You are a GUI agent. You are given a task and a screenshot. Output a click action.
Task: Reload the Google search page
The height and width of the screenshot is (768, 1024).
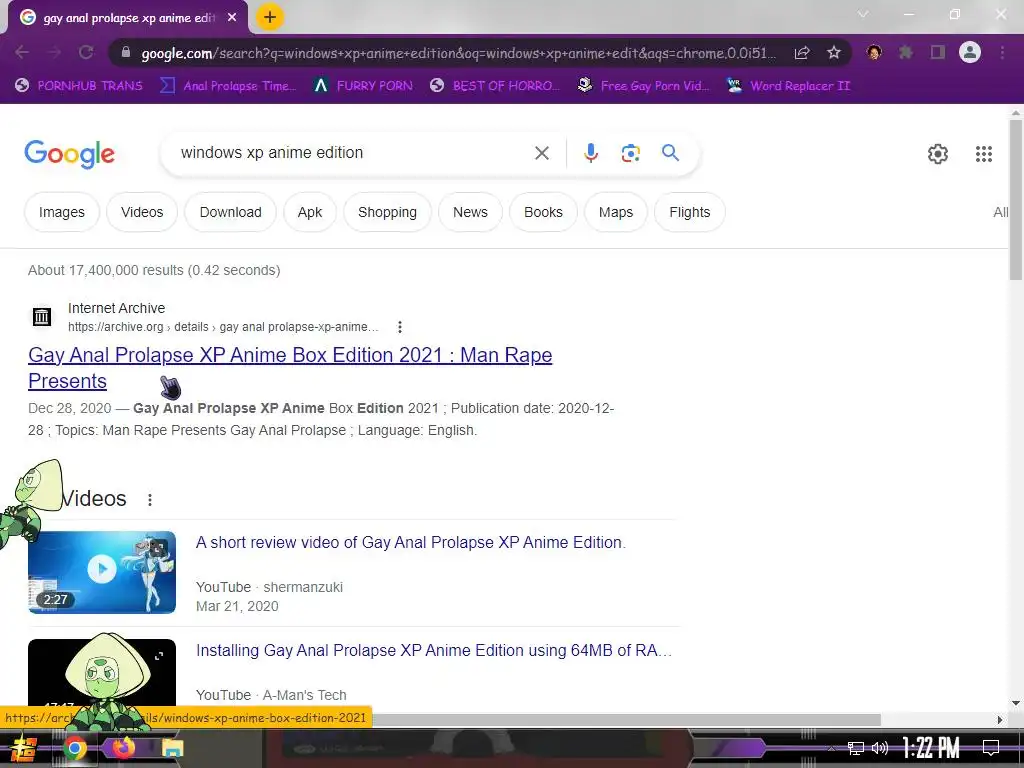[x=86, y=52]
